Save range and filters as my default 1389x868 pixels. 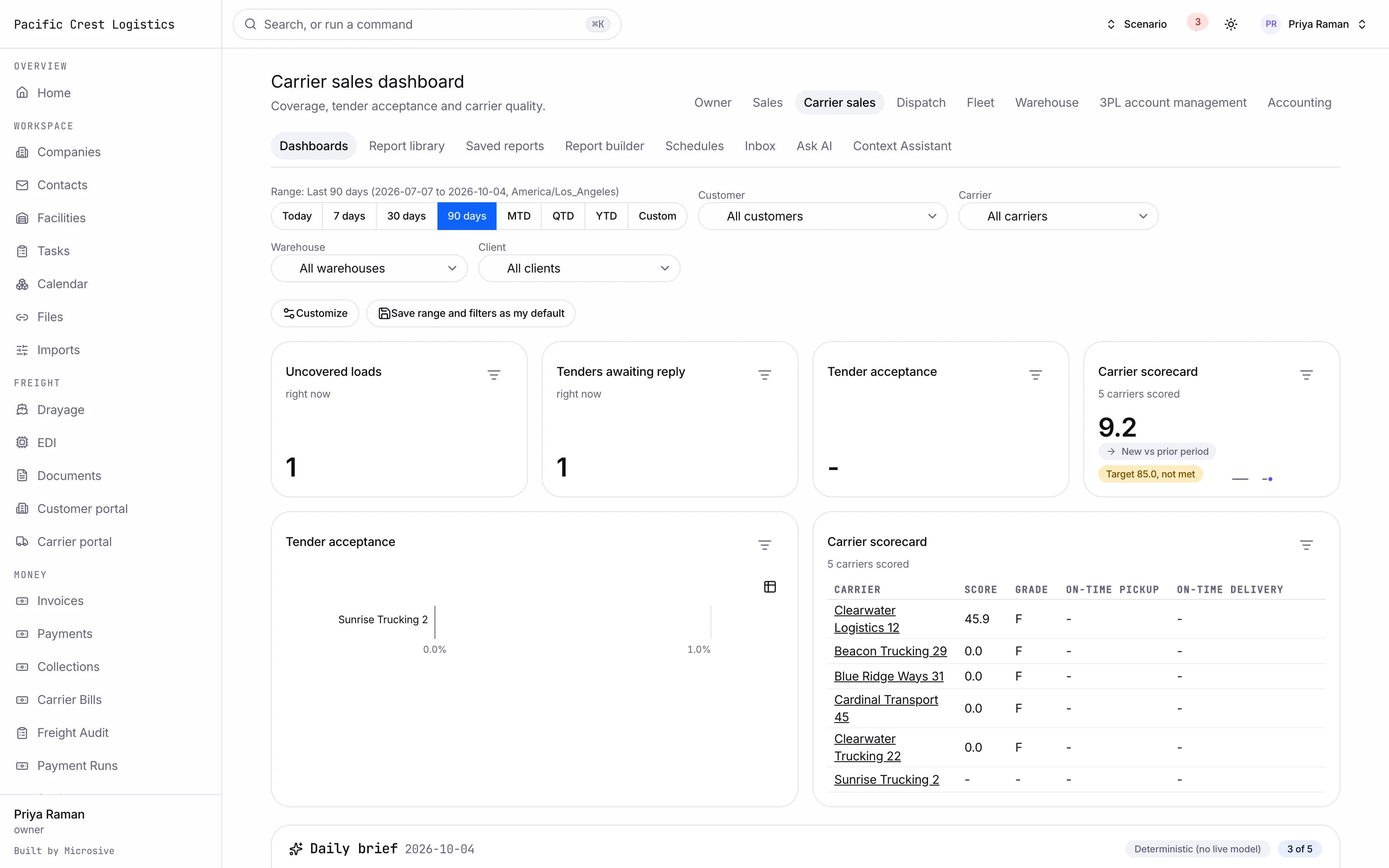point(471,313)
